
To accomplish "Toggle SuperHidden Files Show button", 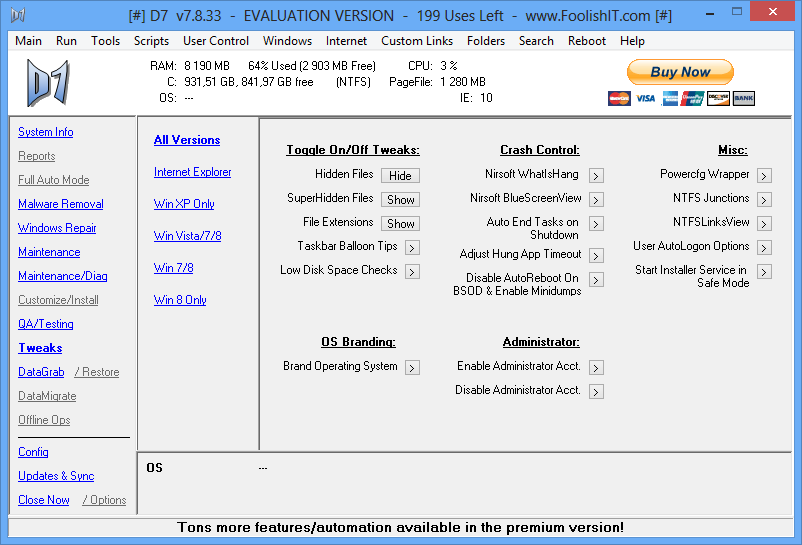I will pos(400,199).
